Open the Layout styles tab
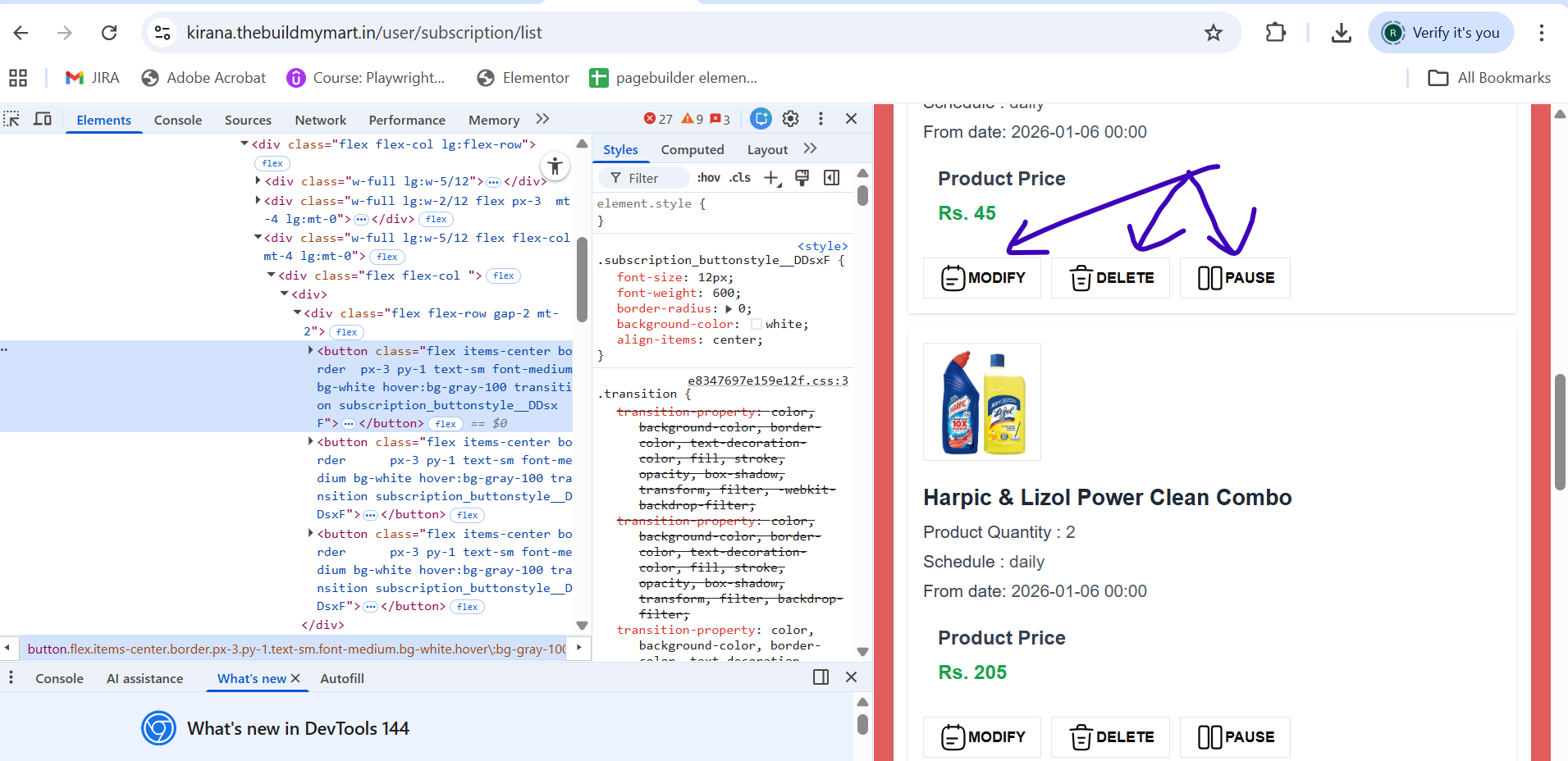1568x761 pixels. (x=767, y=149)
